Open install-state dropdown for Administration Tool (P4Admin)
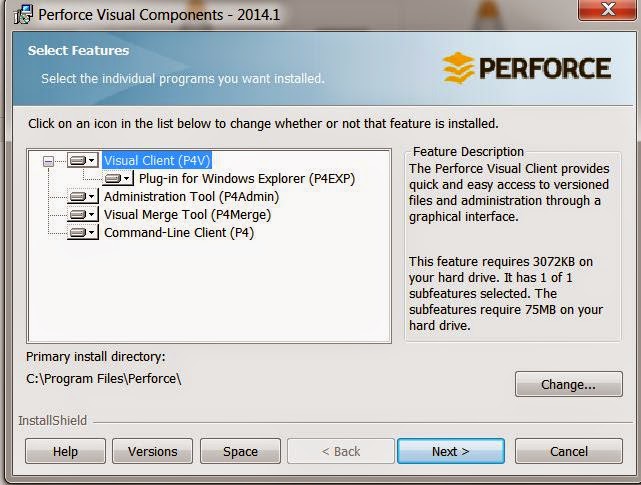Screen dimensions: 641x485 tap(83, 196)
